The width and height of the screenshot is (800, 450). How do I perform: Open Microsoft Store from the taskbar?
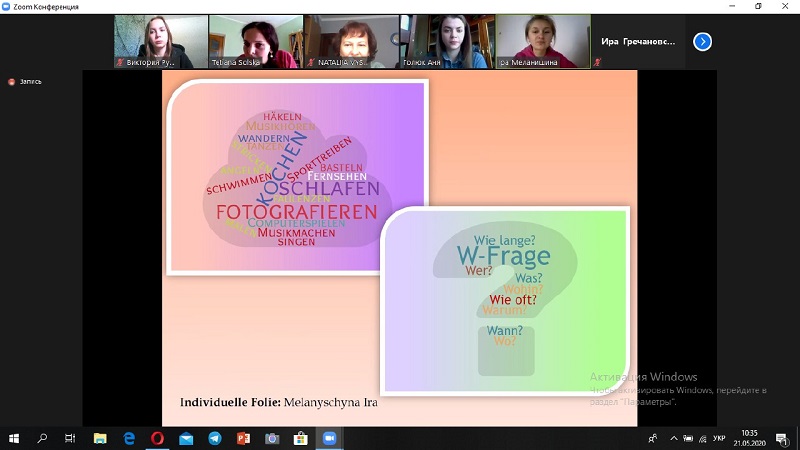(x=300, y=438)
